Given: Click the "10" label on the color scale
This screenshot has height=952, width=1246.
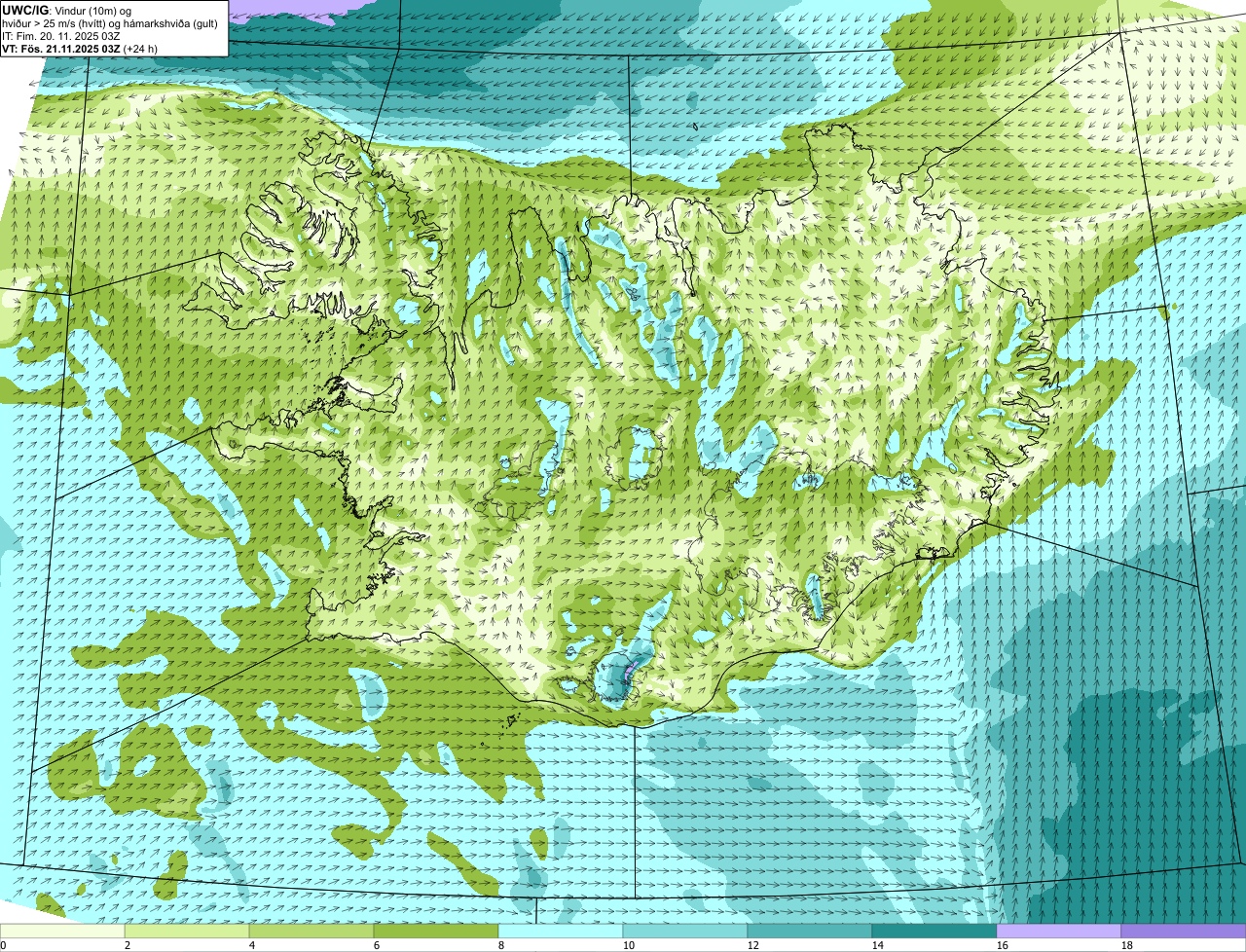Looking at the screenshot, I should [x=629, y=945].
